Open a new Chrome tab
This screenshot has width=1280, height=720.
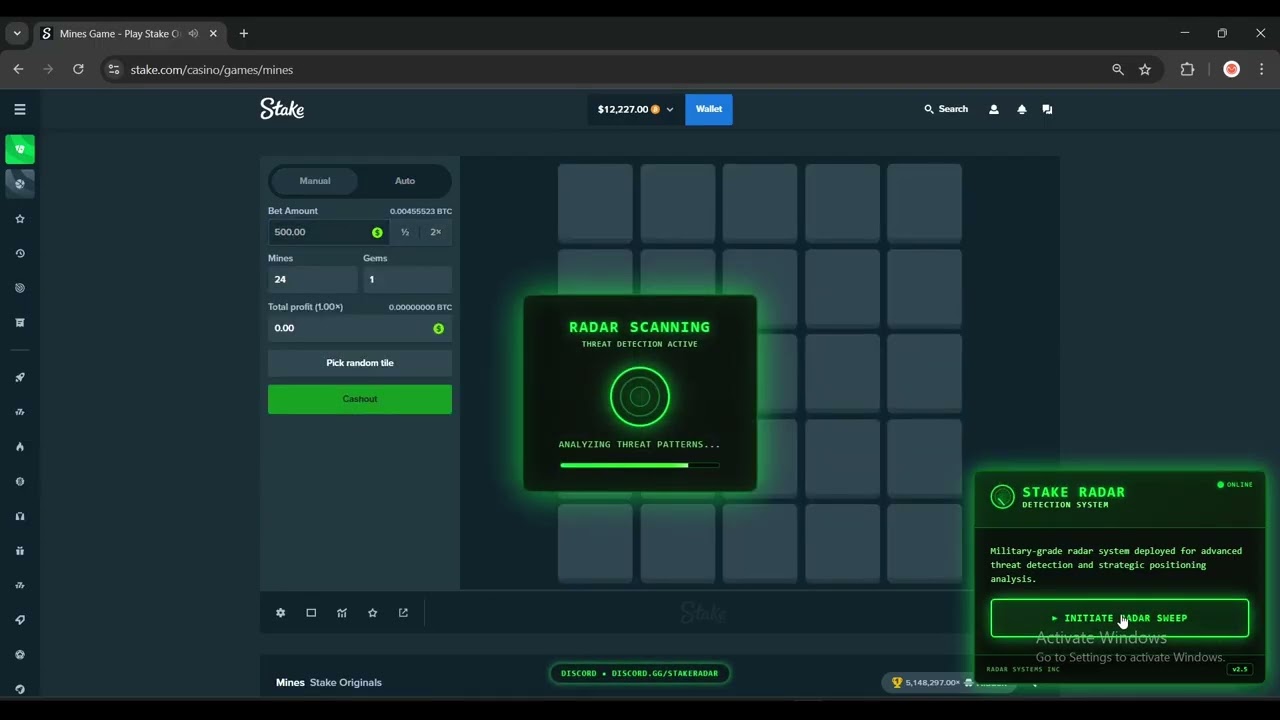244,33
